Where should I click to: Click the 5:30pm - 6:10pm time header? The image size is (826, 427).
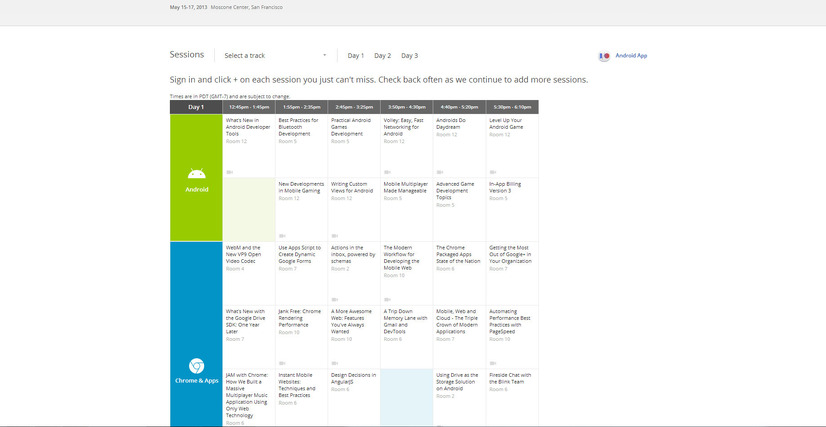[x=512, y=107]
